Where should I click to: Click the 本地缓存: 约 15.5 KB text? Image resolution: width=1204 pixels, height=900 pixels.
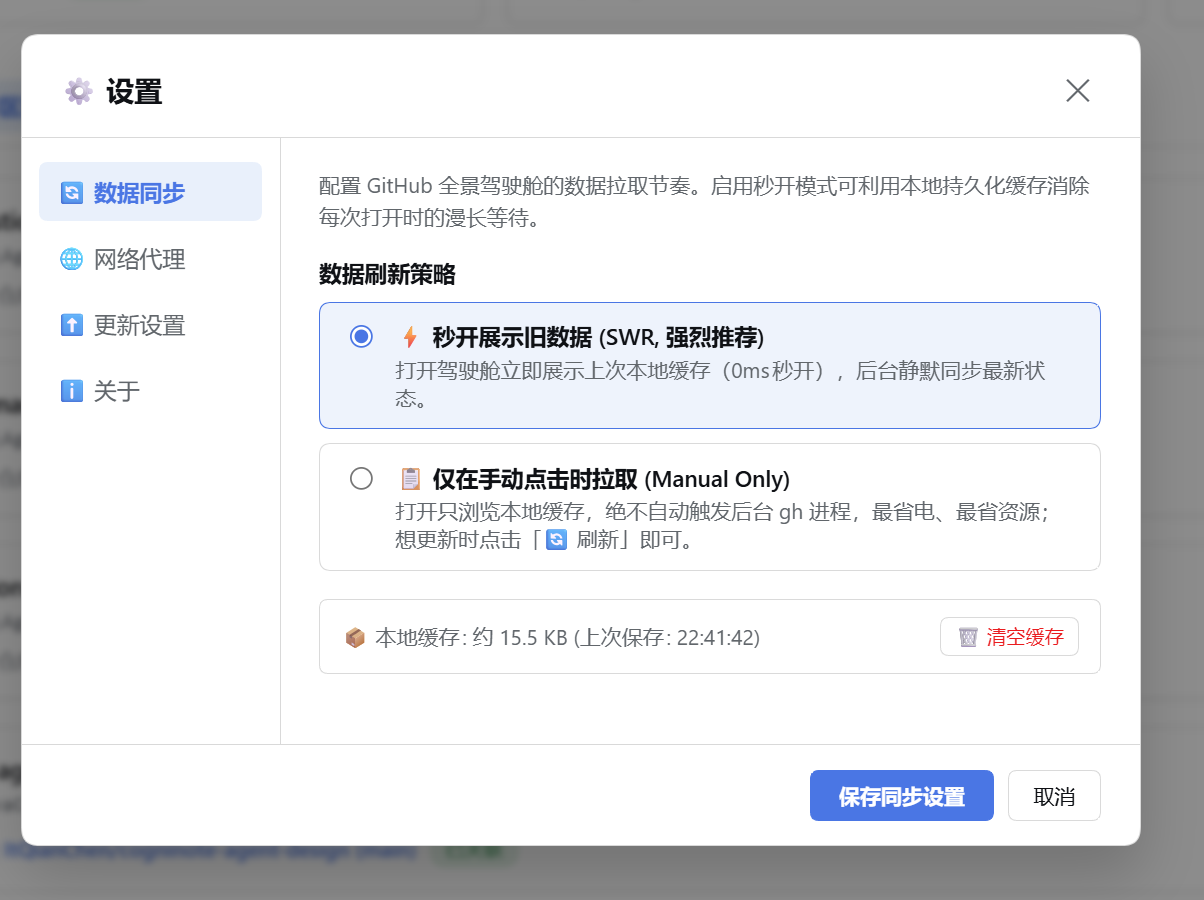click(x=567, y=637)
